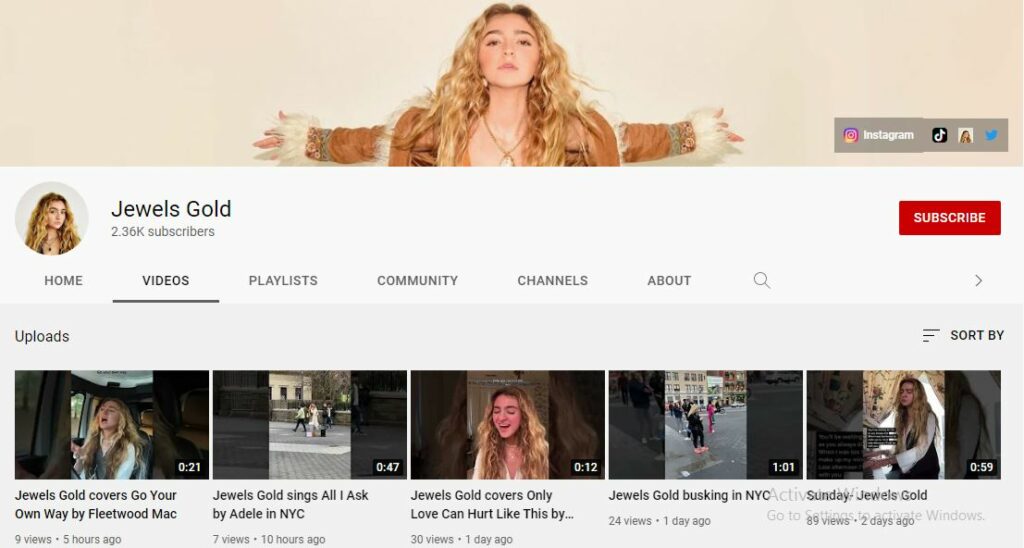Click the tab bar's next chevron arrow
Image resolution: width=1024 pixels, height=548 pixels.
(978, 280)
